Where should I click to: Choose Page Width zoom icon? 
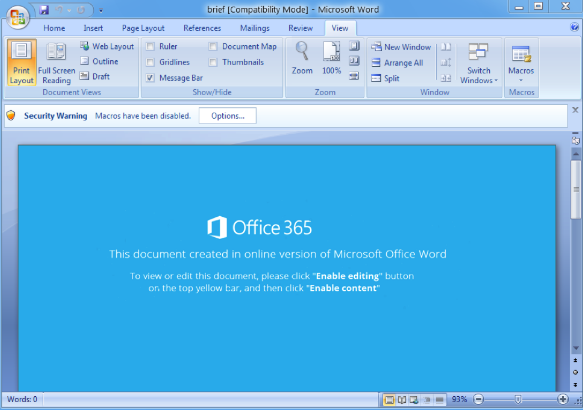[354, 76]
